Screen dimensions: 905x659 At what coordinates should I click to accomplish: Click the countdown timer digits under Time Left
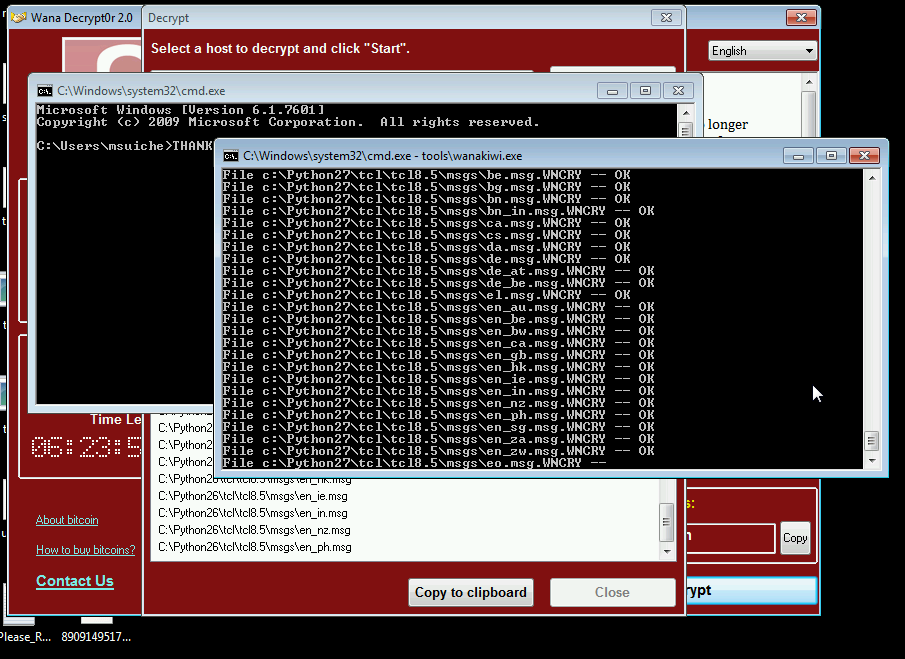[x=86, y=447]
